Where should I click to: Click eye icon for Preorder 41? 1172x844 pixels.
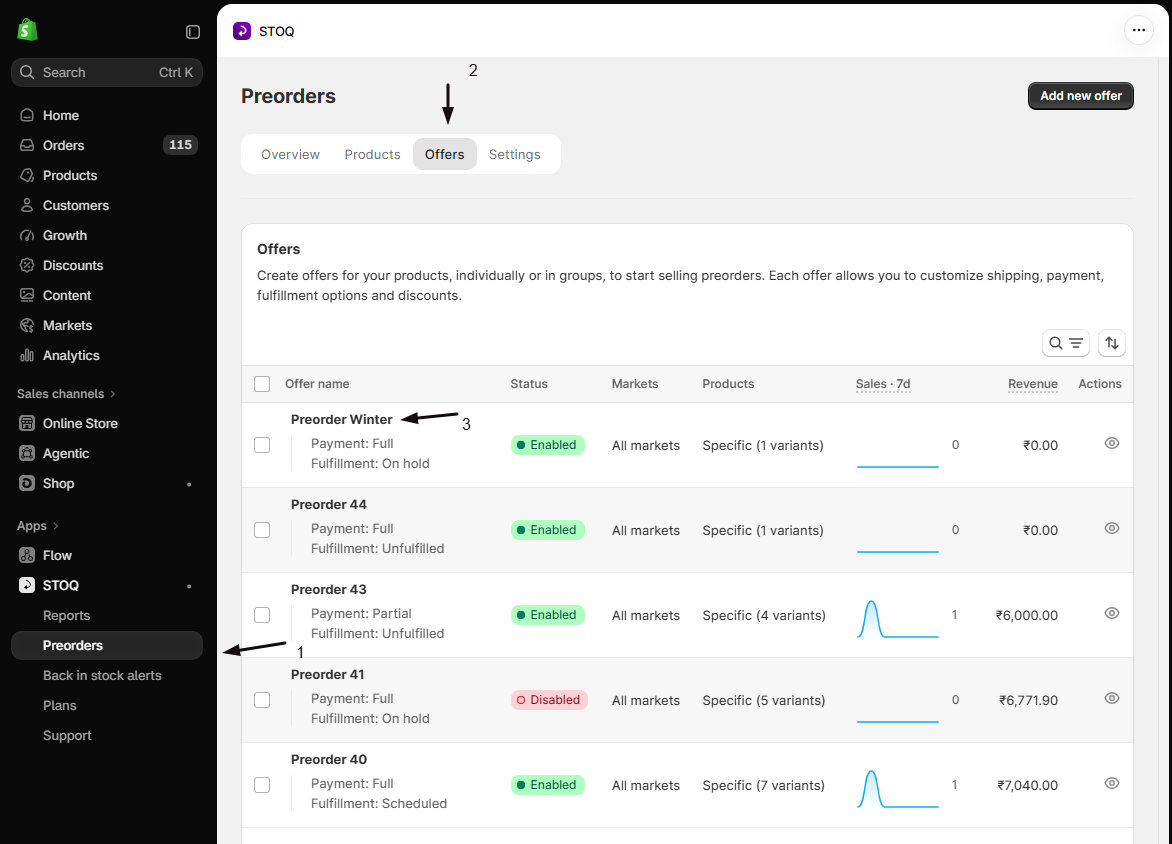click(x=1111, y=698)
